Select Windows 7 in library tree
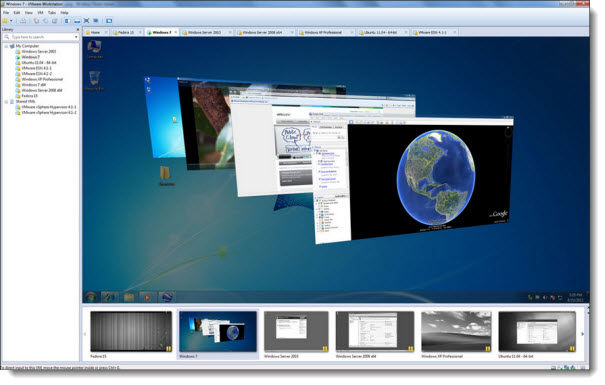 coord(28,57)
